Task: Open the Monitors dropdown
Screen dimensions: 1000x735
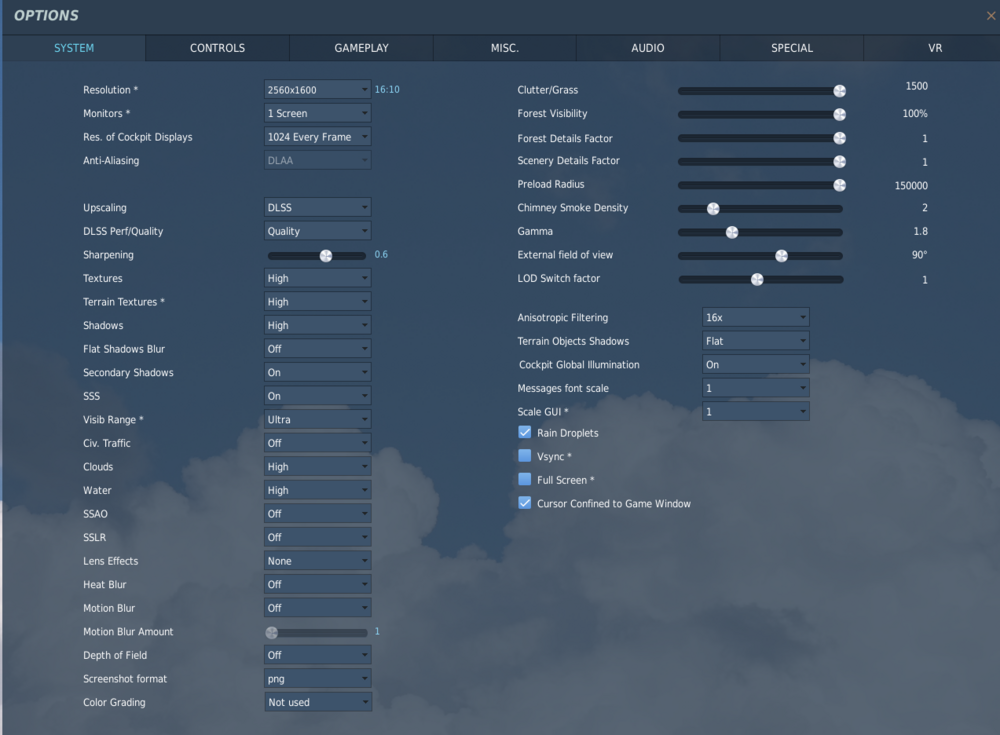Action: pos(317,113)
